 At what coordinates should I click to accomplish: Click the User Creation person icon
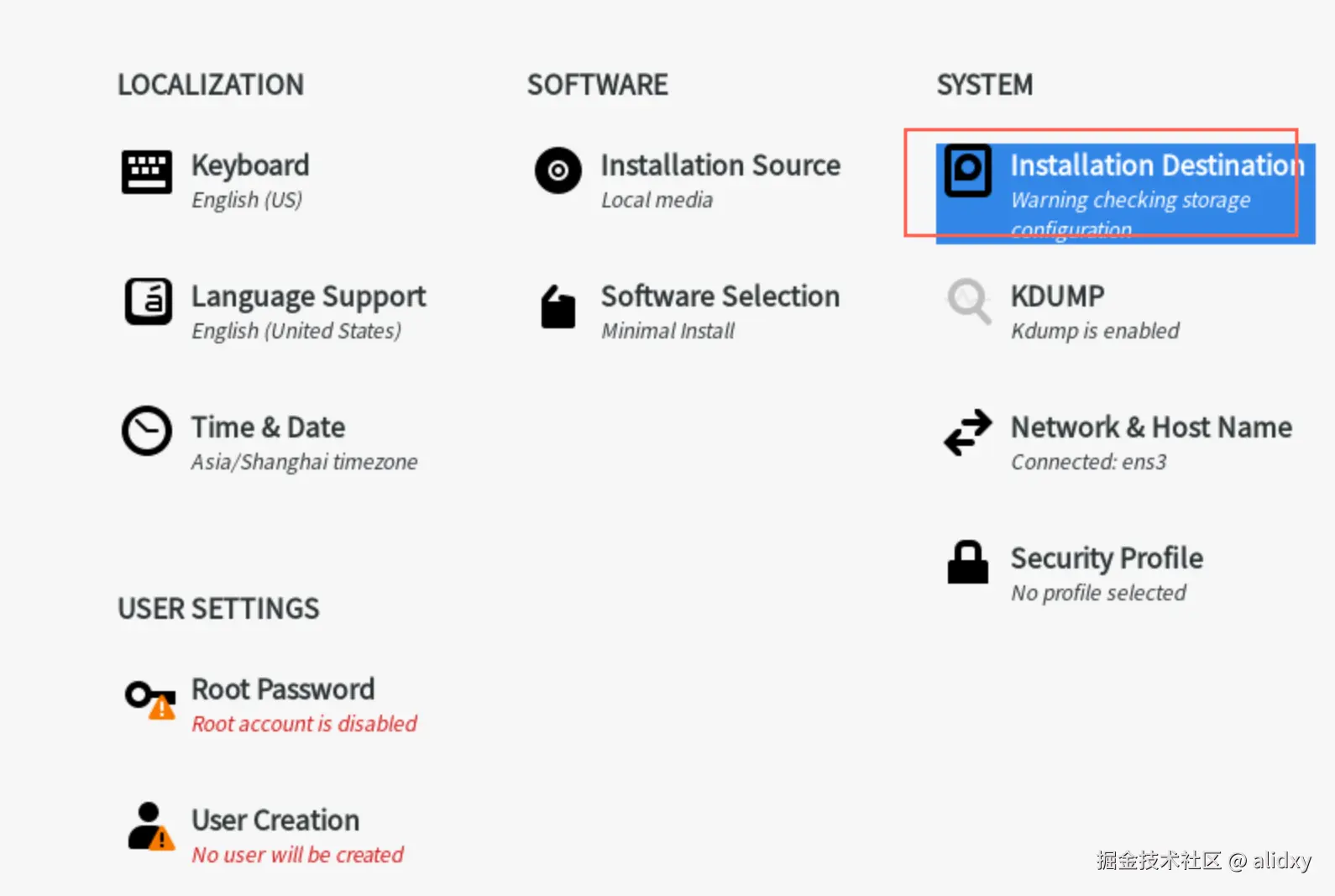150,826
